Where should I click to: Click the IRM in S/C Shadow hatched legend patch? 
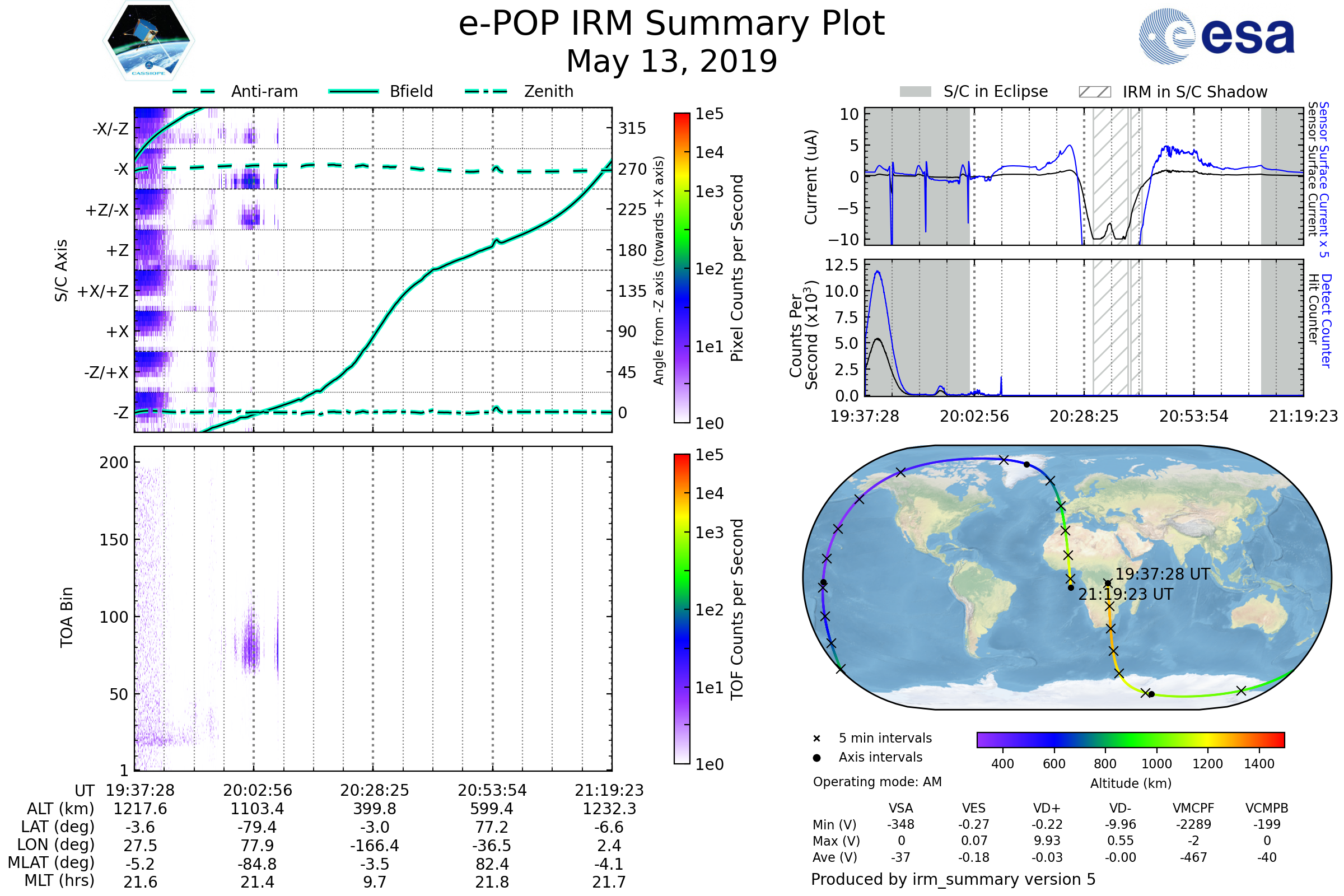click(1094, 92)
